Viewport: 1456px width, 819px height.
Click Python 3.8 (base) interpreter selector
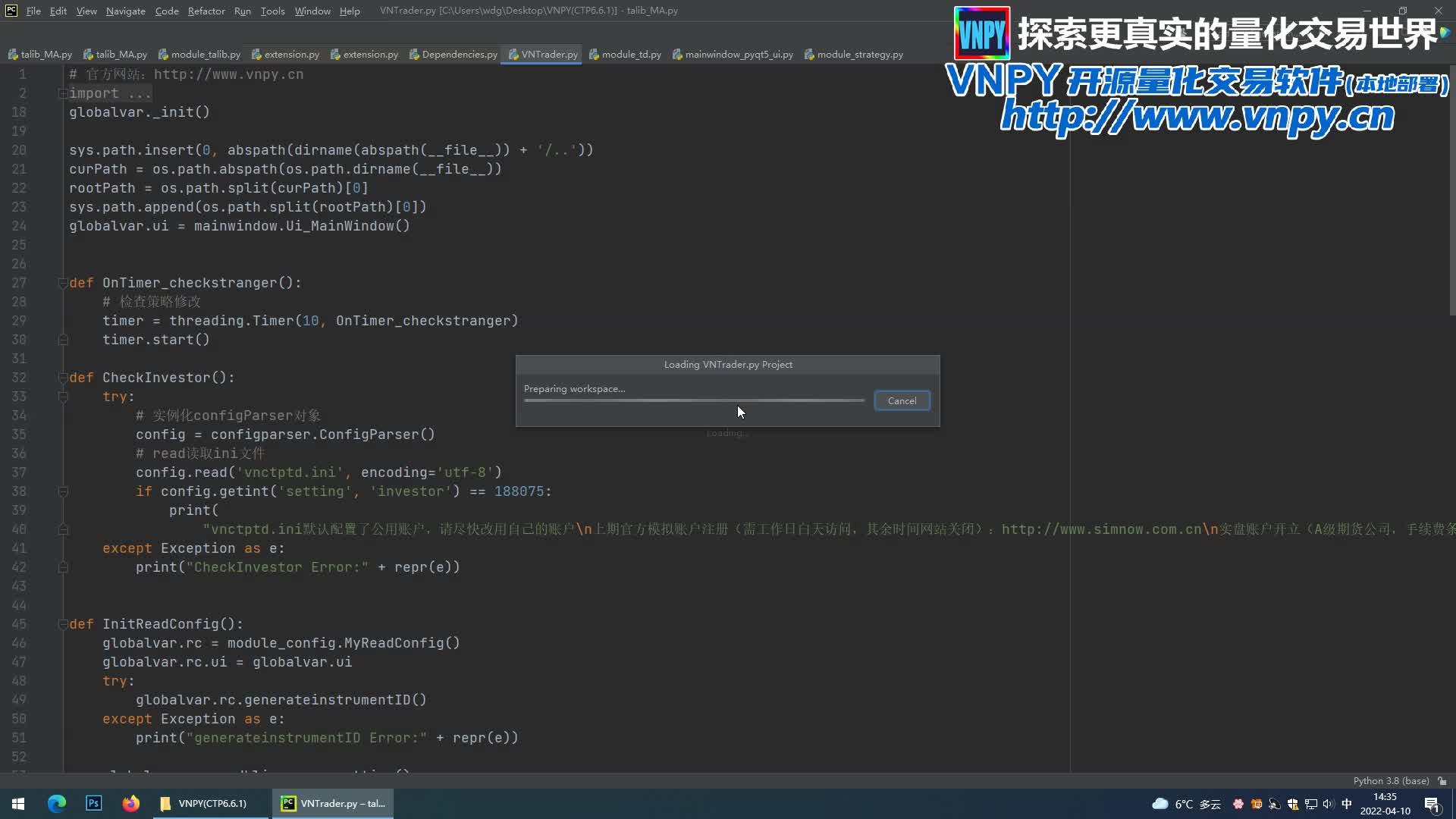point(1390,780)
